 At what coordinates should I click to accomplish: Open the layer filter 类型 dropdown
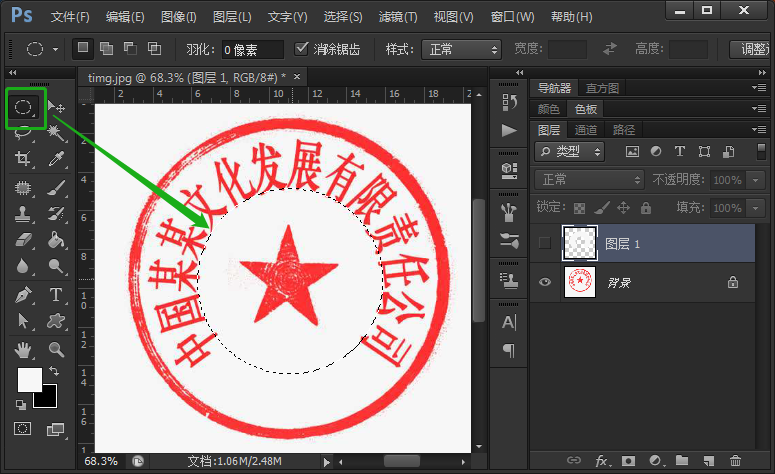click(569, 151)
